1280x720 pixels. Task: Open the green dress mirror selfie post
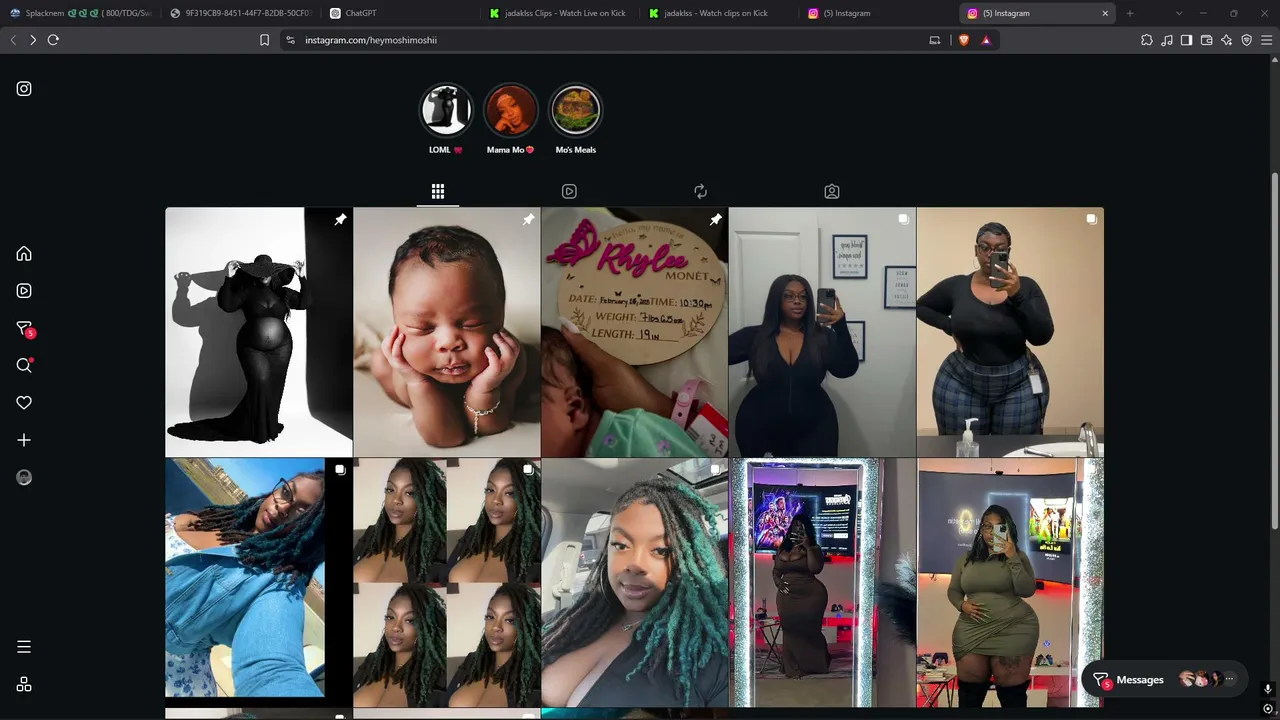click(1010, 583)
